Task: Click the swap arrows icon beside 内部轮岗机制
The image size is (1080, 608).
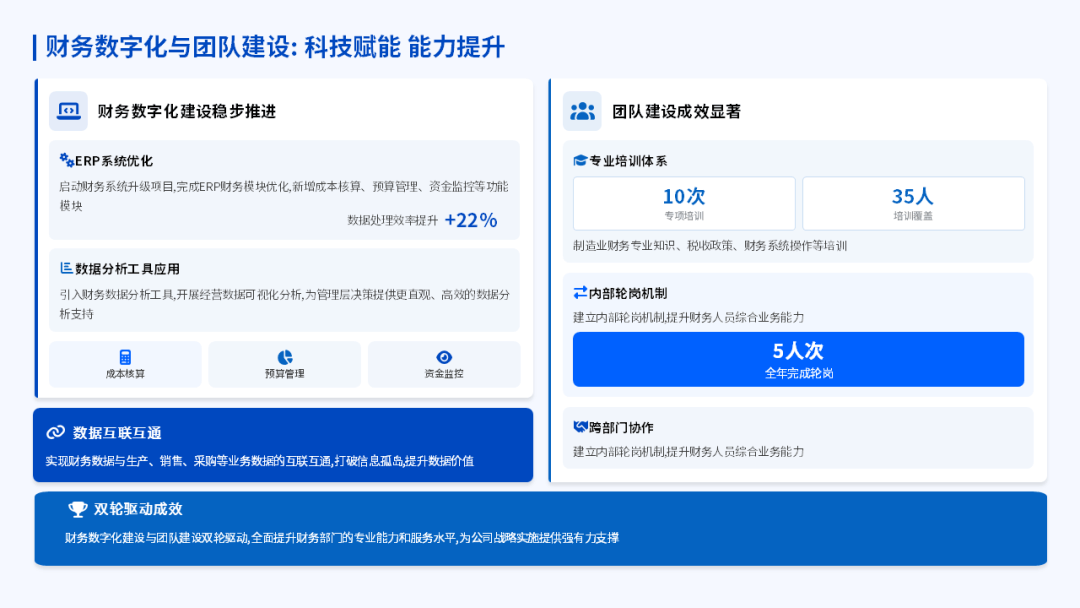Action: point(580,292)
